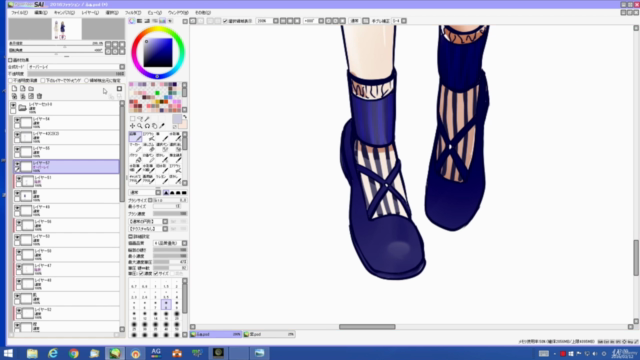Select brush size preset 20
The image size is (640, 360).
pos(177,316)
